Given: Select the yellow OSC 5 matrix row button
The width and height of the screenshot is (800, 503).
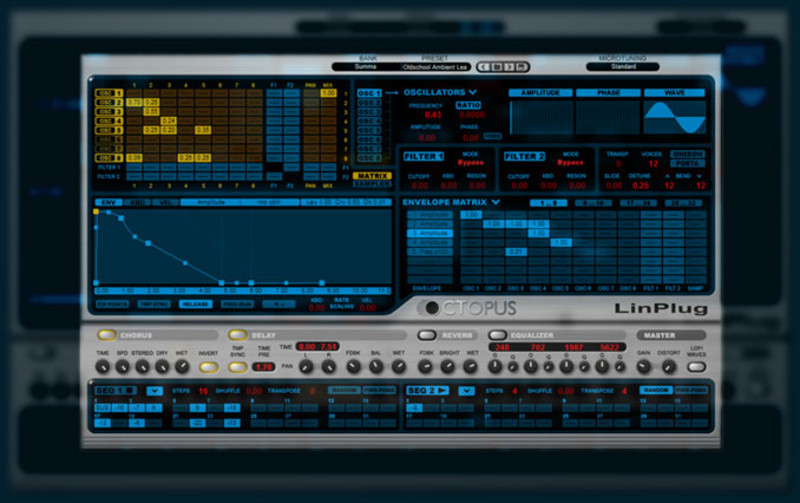Looking at the screenshot, I should [x=108, y=130].
